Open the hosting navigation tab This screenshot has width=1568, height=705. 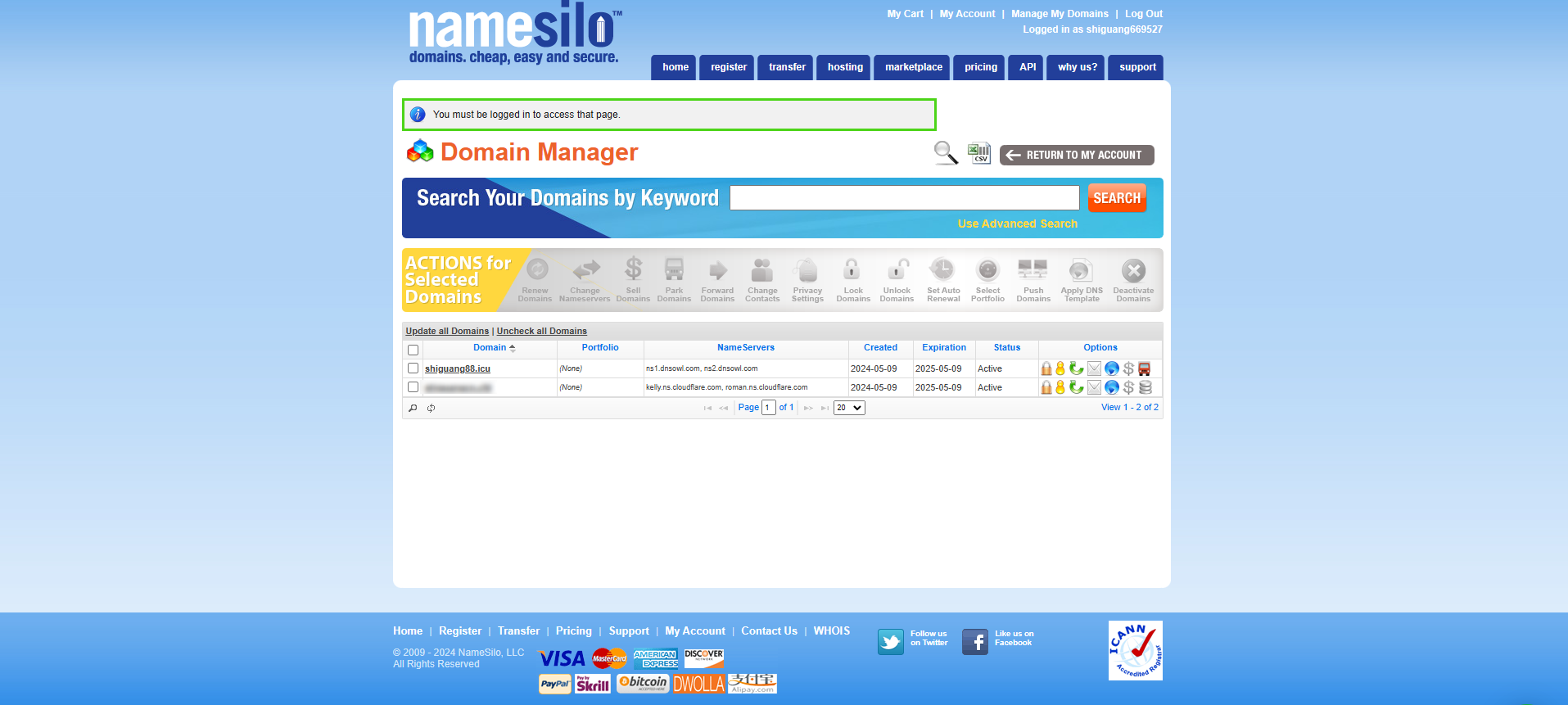(x=845, y=67)
